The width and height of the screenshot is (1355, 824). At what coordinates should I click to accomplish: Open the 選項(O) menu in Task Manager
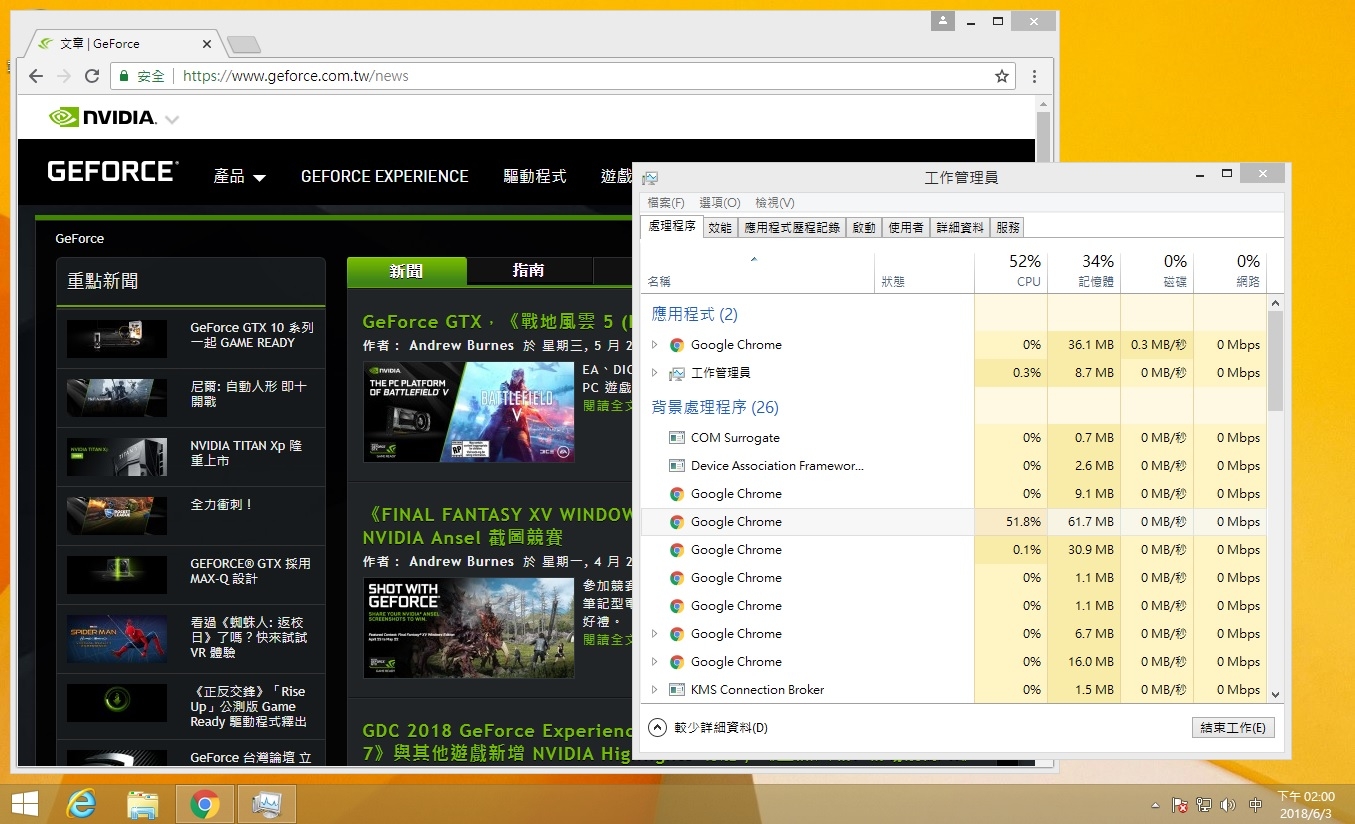click(720, 203)
